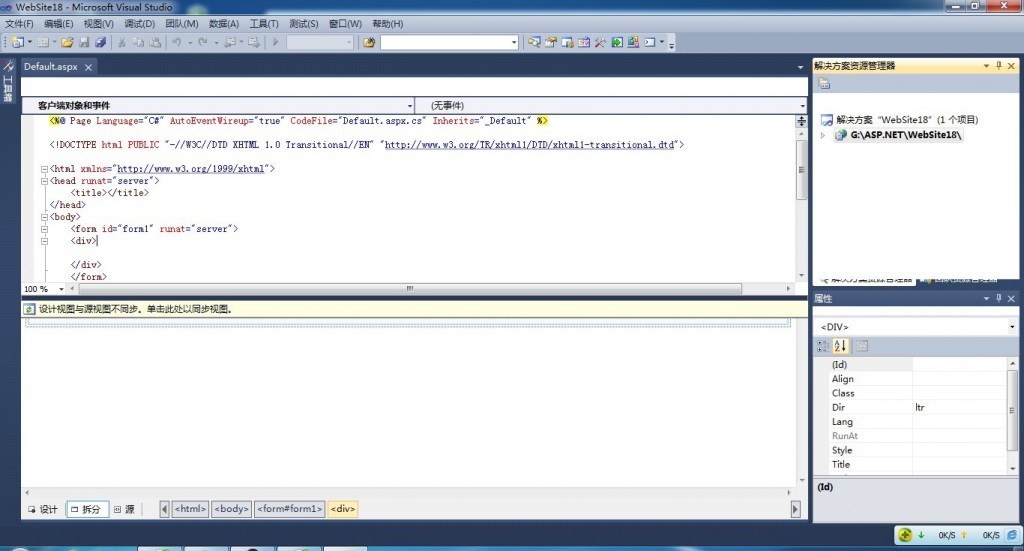Click the source editor vertical scrollbar thumb
Viewport: 1024px width, 551px height.
pos(801,170)
